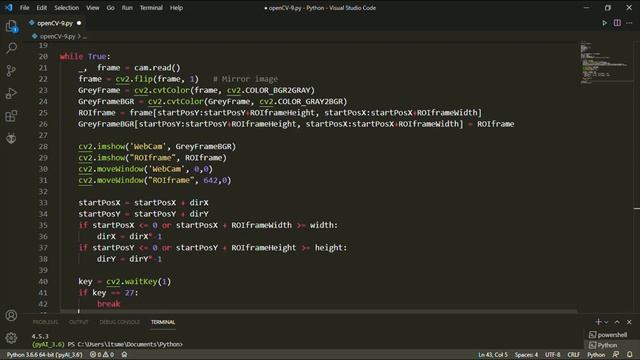Expand the breadcrumb ellipsis symbol
Viewport: 640px width, 360px height.
(x=84, y=36)
